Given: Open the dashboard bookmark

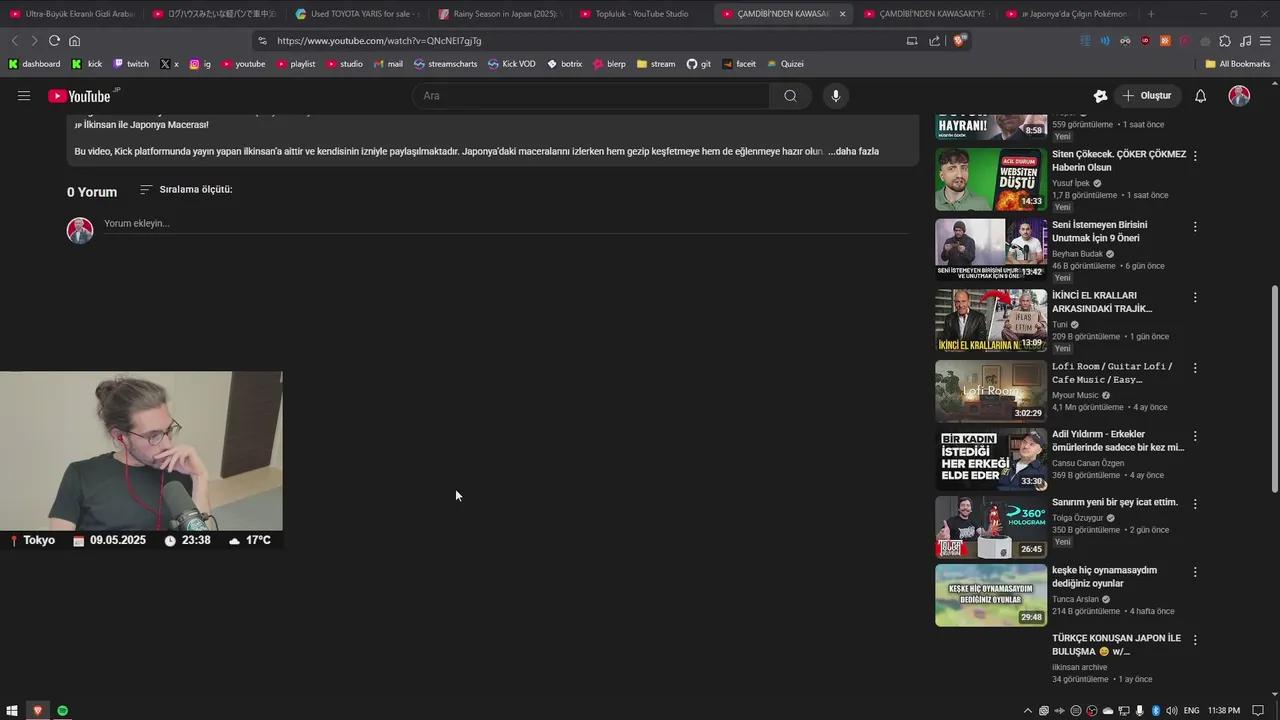Looking at the screenshot, I should pos(34,64).
